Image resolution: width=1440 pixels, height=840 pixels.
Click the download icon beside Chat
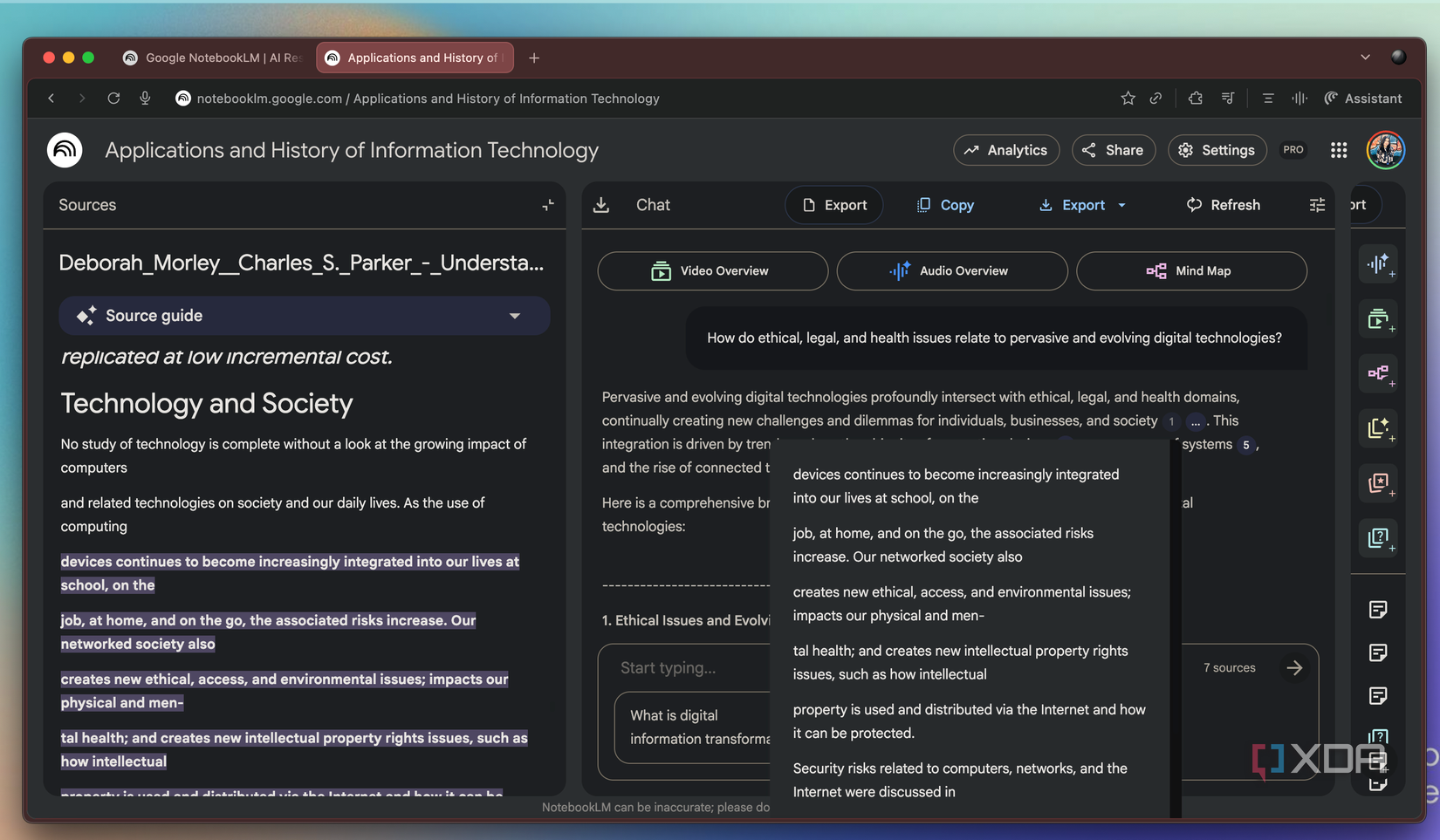coord(601,205)
